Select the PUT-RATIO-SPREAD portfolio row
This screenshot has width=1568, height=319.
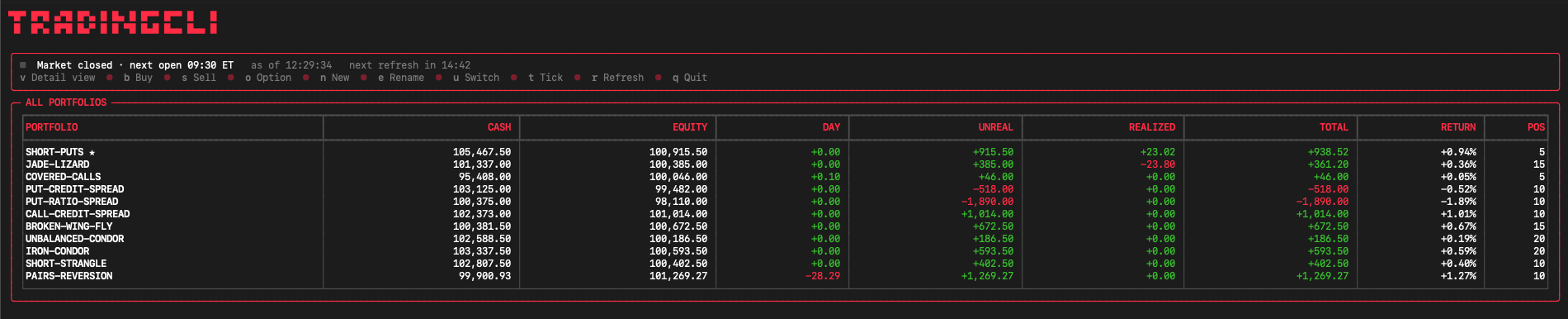[785, 202]
